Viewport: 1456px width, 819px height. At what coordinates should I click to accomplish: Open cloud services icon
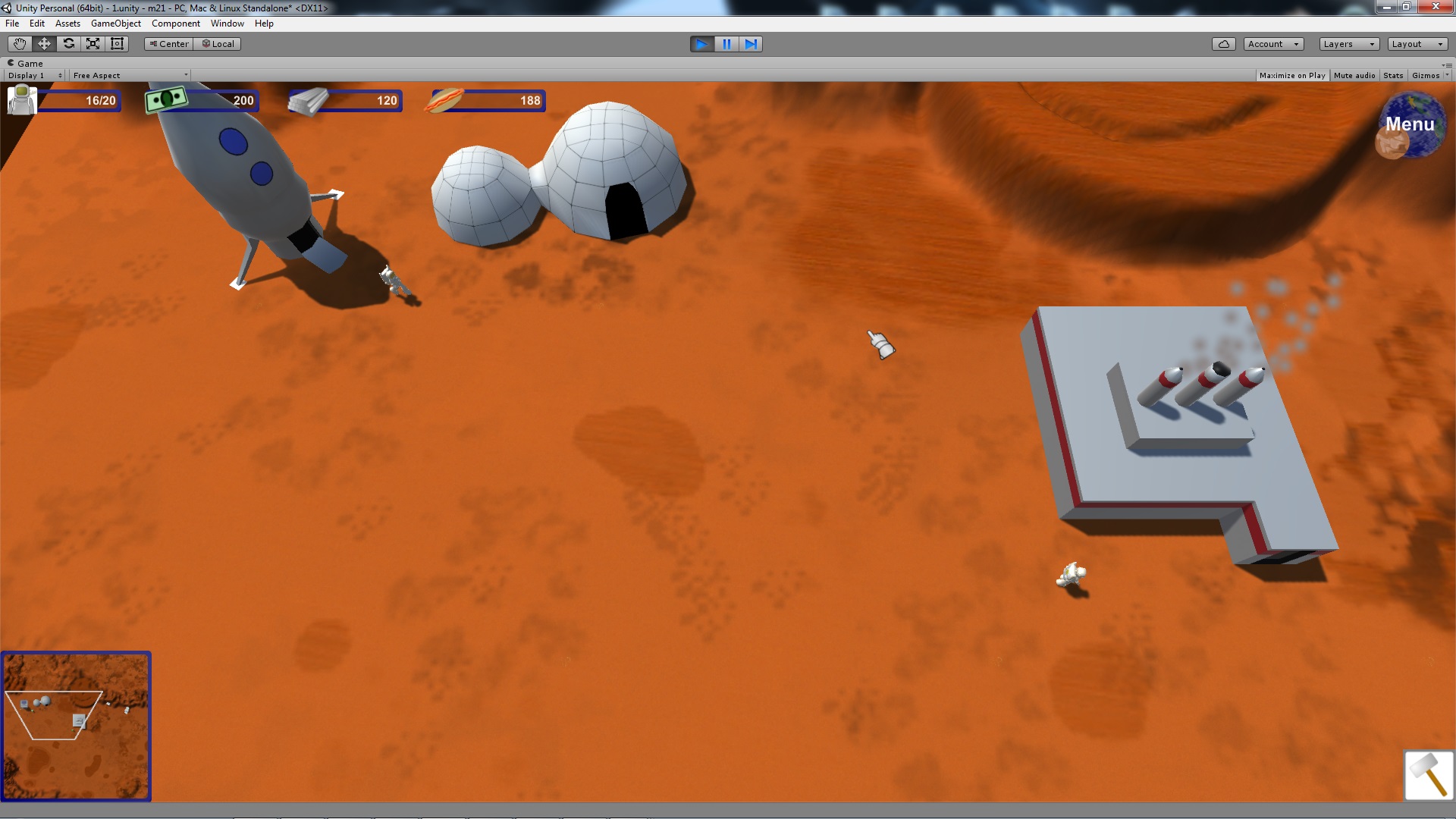coord(1223,44)
